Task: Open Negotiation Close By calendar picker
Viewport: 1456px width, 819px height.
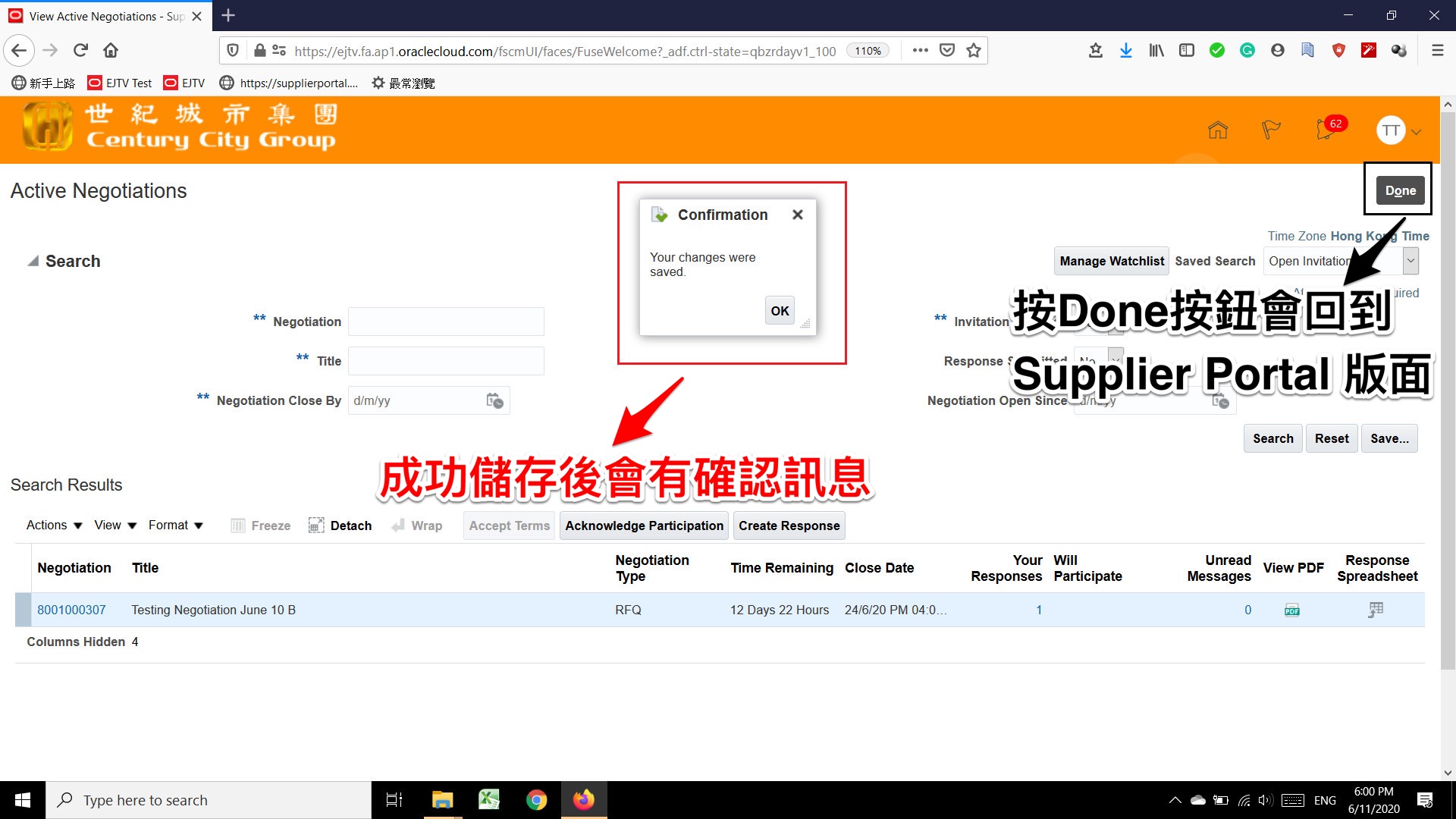Action: (494, 400)
